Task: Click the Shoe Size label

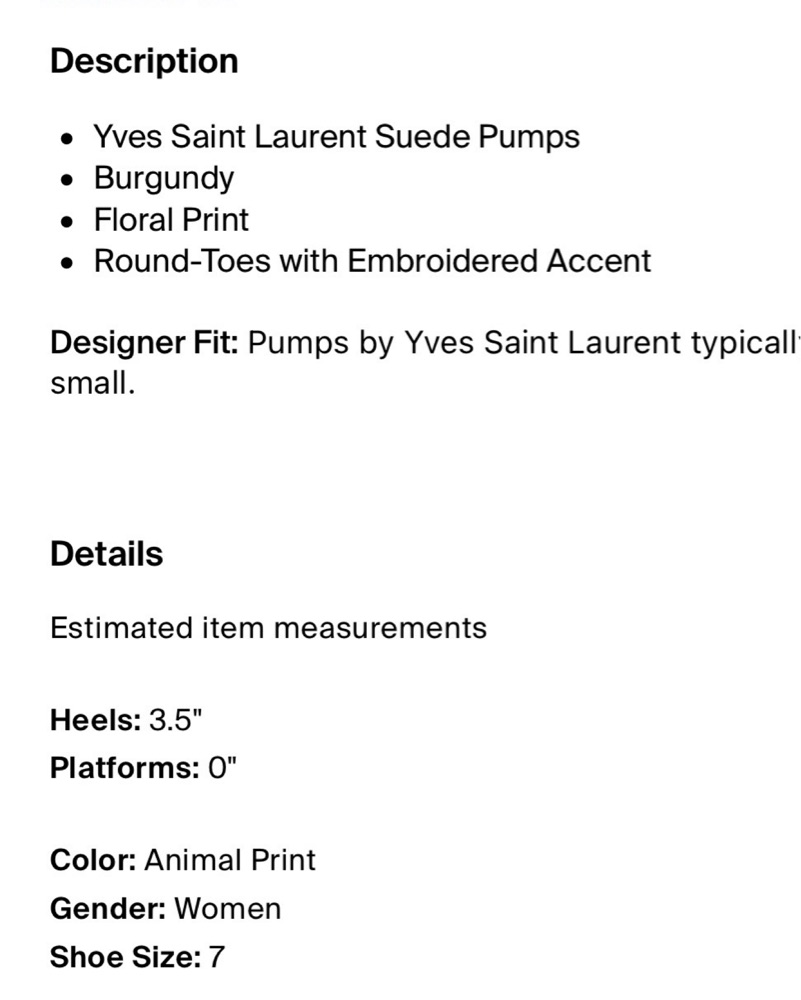Action: coord(126,957)
